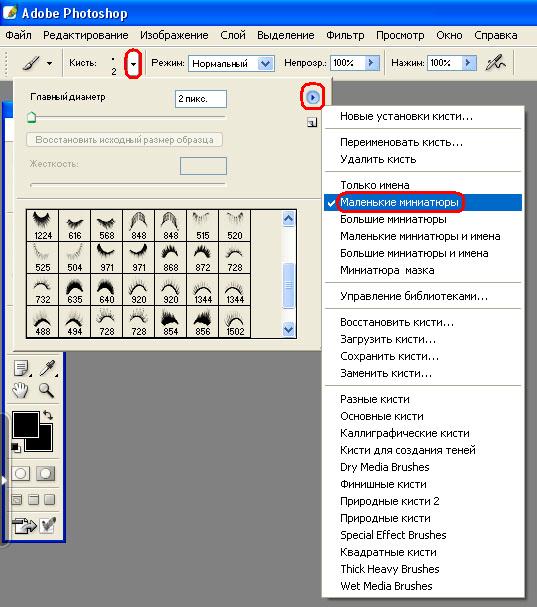This screenshot has height=607, width=537.
Task: Select the Eyedropper tool
Action: (x=48, y=368)
